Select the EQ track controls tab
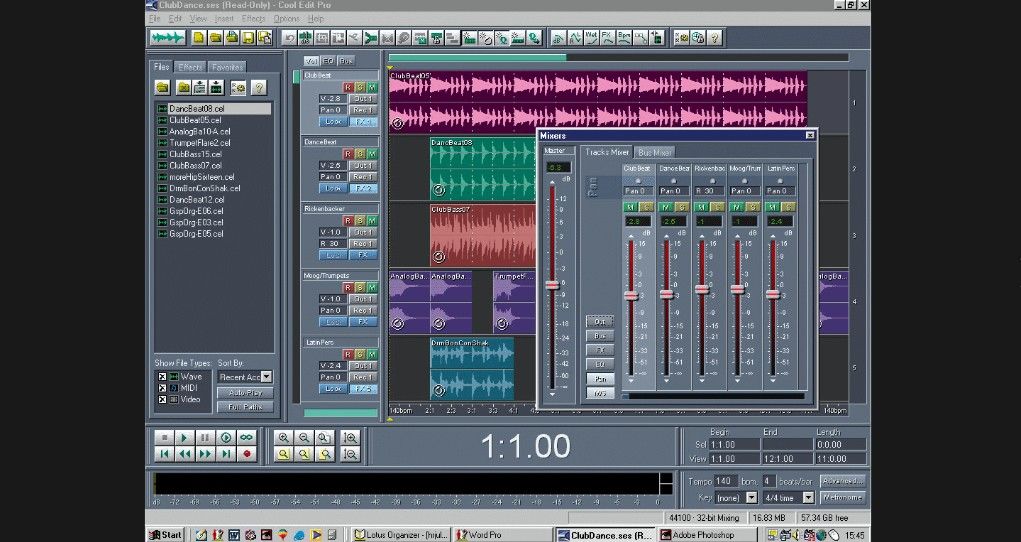This screenshot has width=1021, height=542. pos(328,61)
